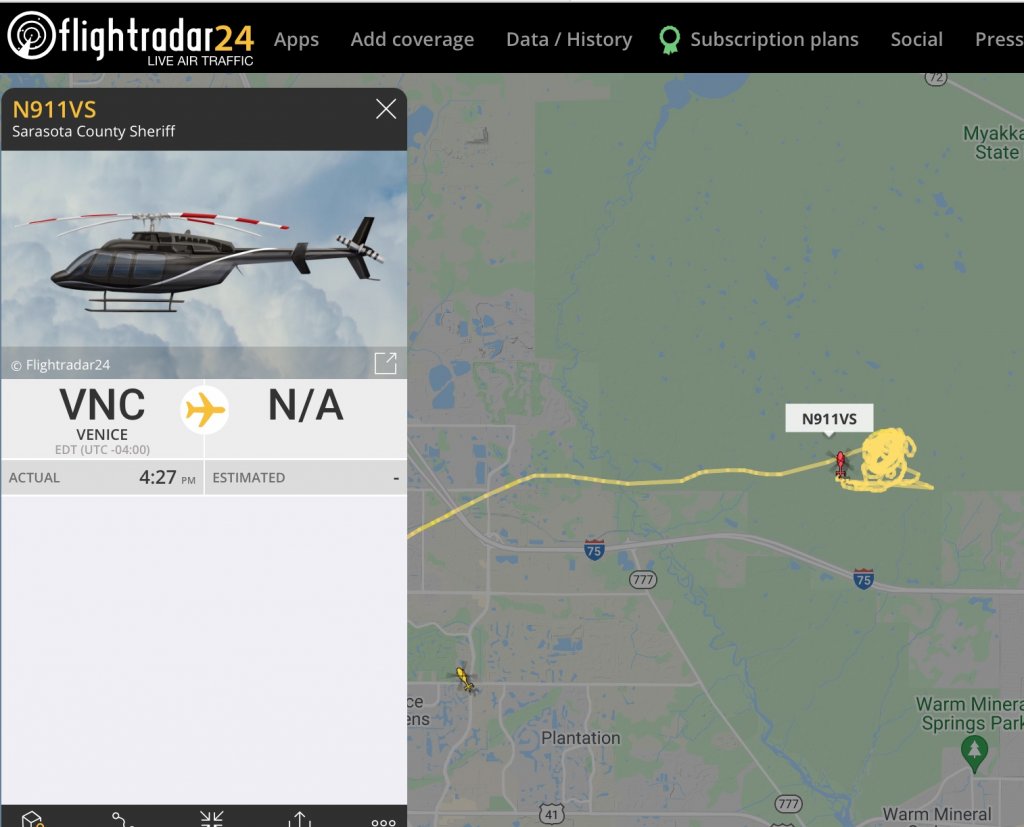Select the yellow helicopter near Plantation

click(465, 679)
